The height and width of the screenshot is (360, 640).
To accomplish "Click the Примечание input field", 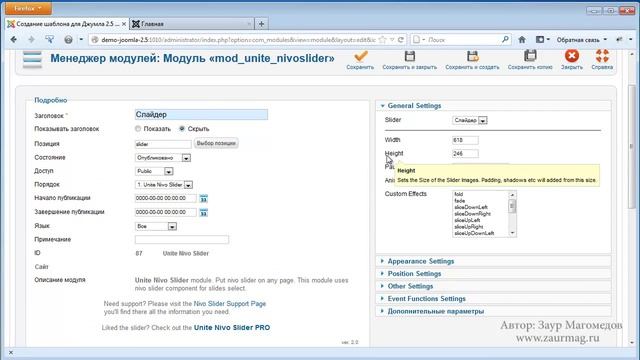I will coord(182,240).
